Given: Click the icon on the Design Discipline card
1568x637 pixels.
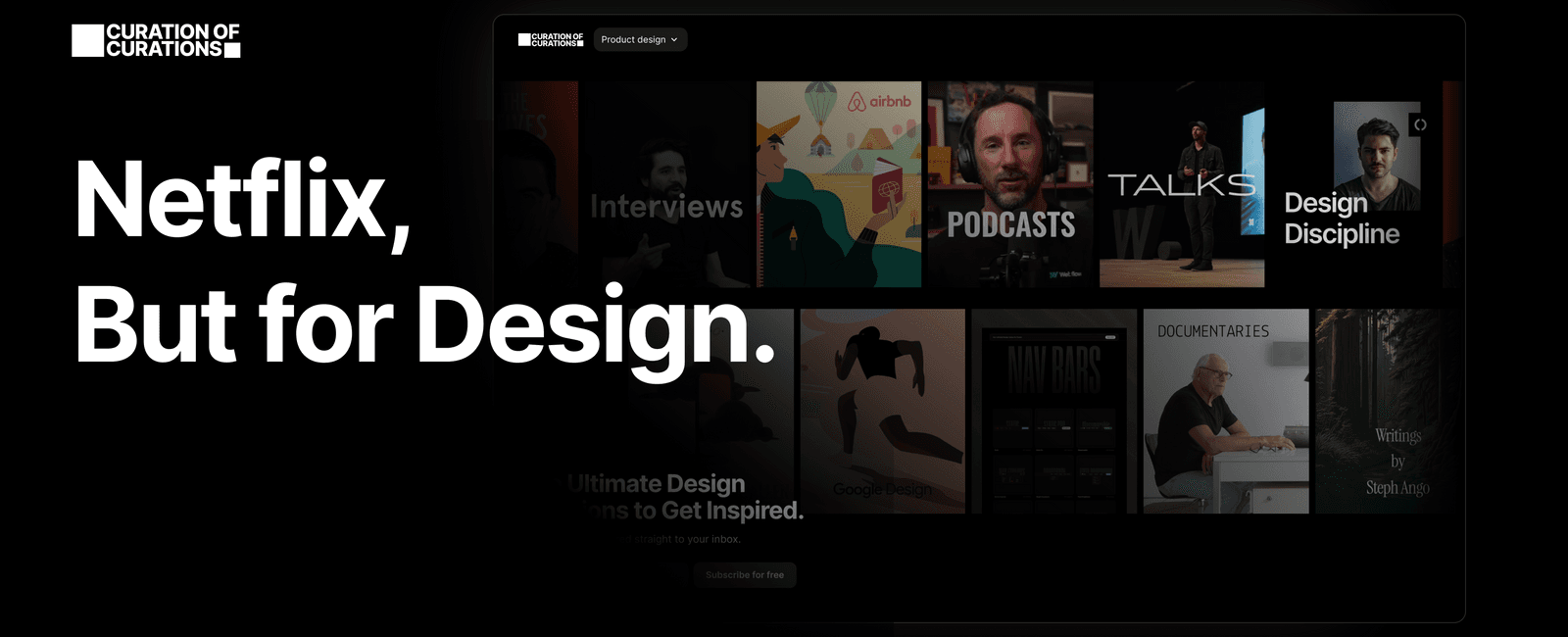Looking at the screenshot, I should point(1420,124).
